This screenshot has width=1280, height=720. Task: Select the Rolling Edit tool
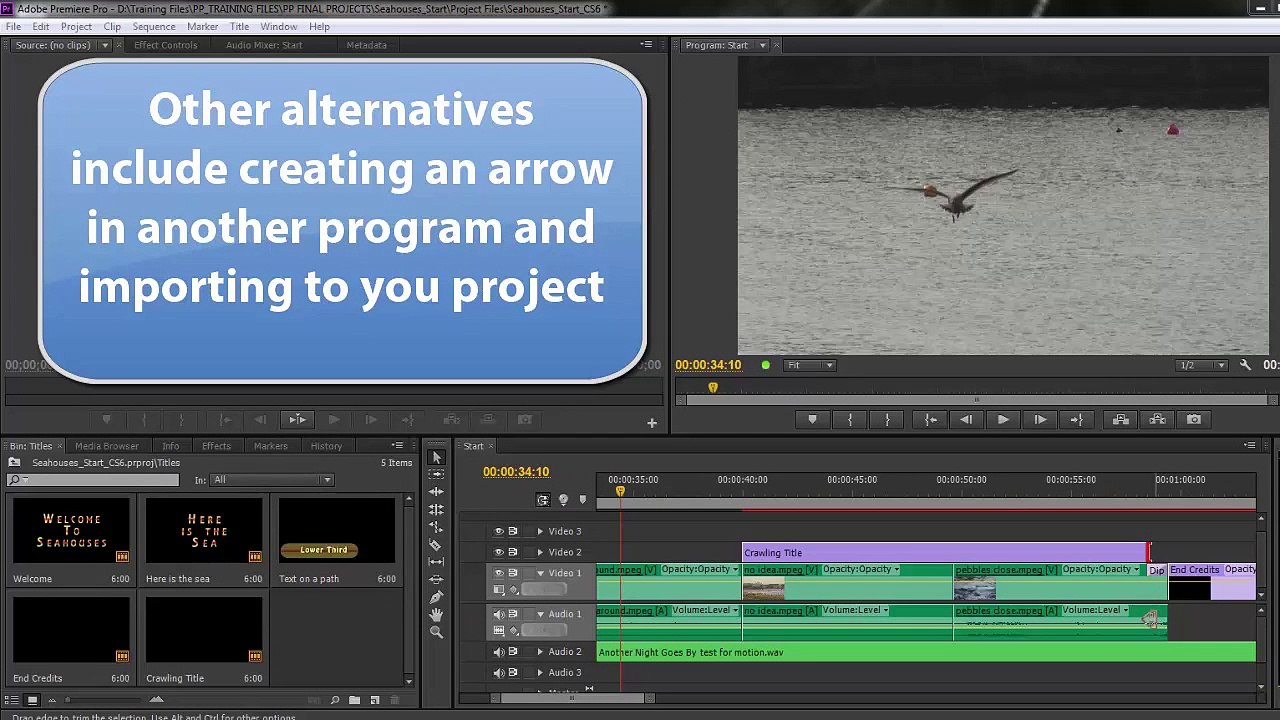[436, 509]
